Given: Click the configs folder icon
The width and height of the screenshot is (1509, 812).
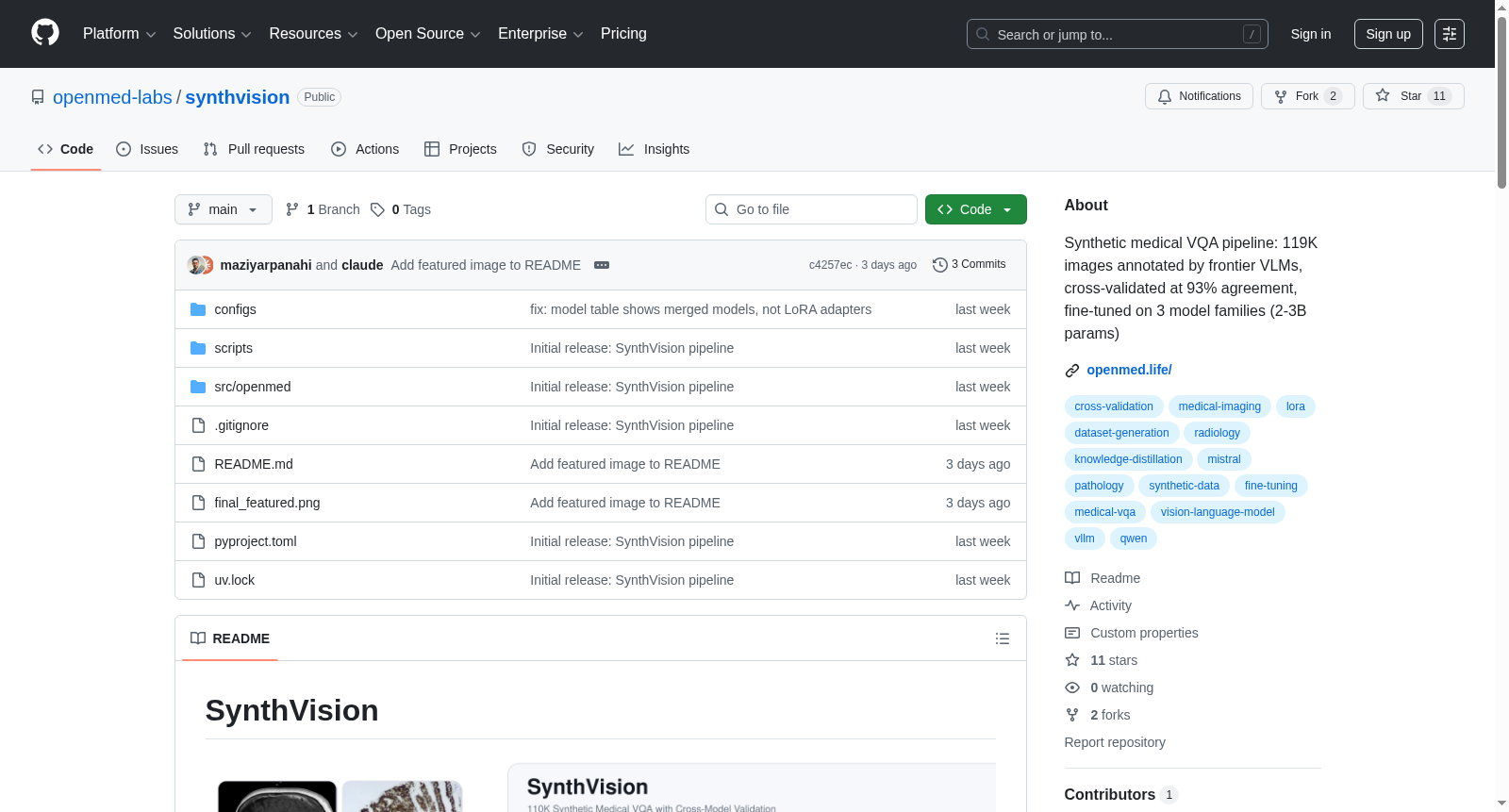Looking at the screenshot, I should click(x=198, y=309).
